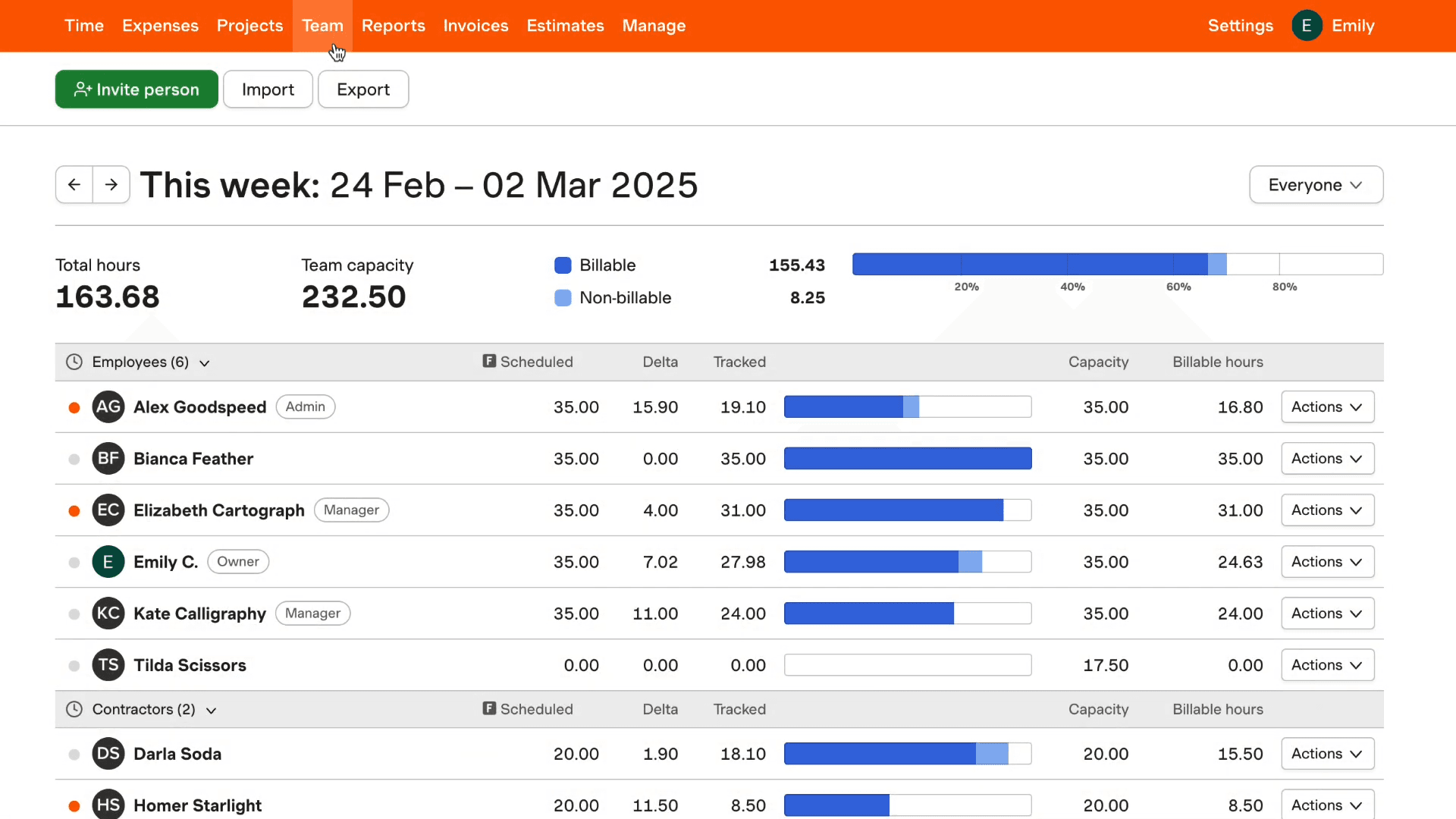Go to next week arrow
The image size is (1456, 819).
click(x=111, y=184)
